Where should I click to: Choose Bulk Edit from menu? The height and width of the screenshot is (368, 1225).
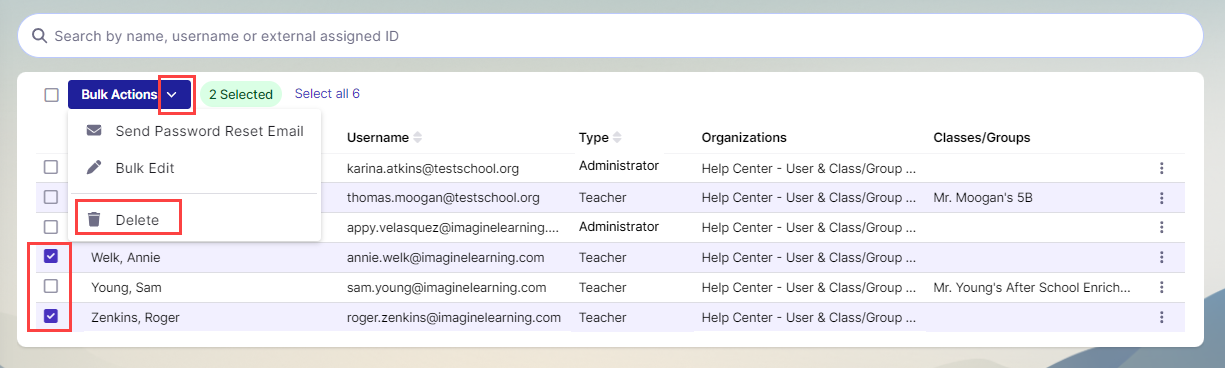tap(194, 168)
